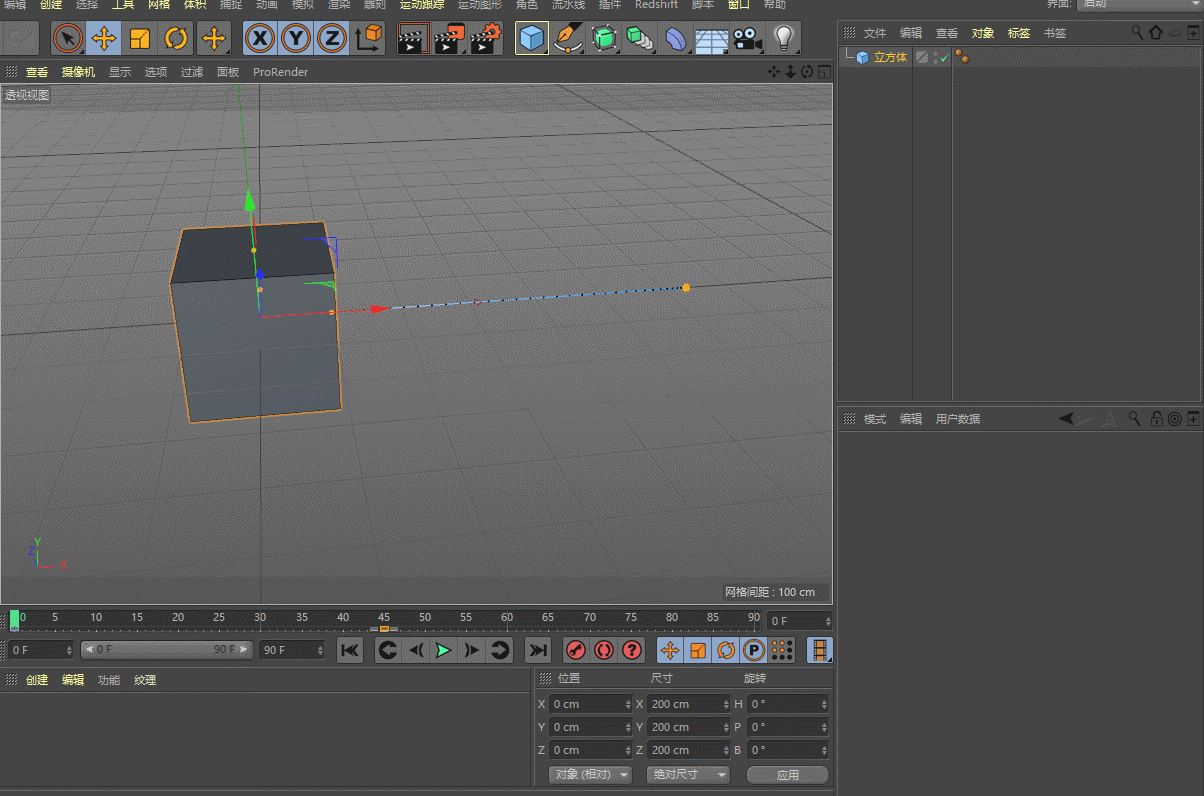Click frame 45 on timeline ruler

pyautogui.click(x=384, y=619)
